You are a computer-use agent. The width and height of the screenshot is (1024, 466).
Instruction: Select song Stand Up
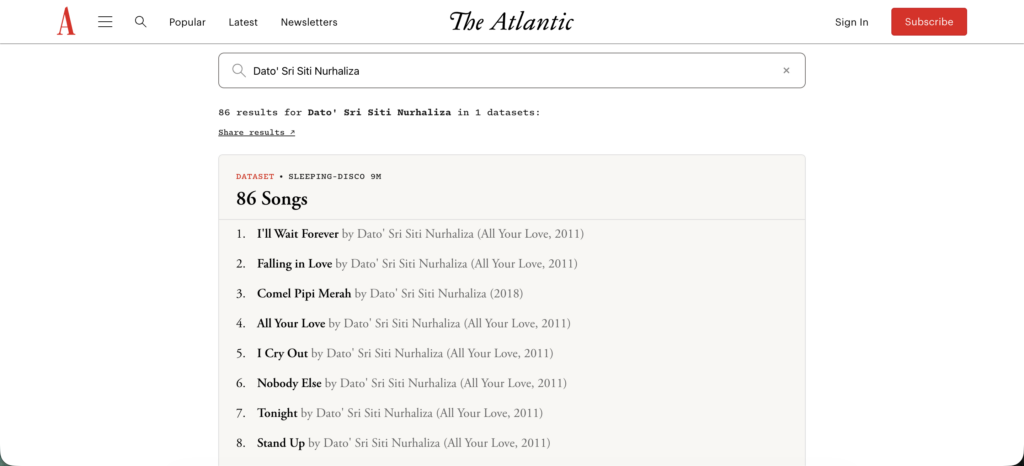click(x=281, y=443)
